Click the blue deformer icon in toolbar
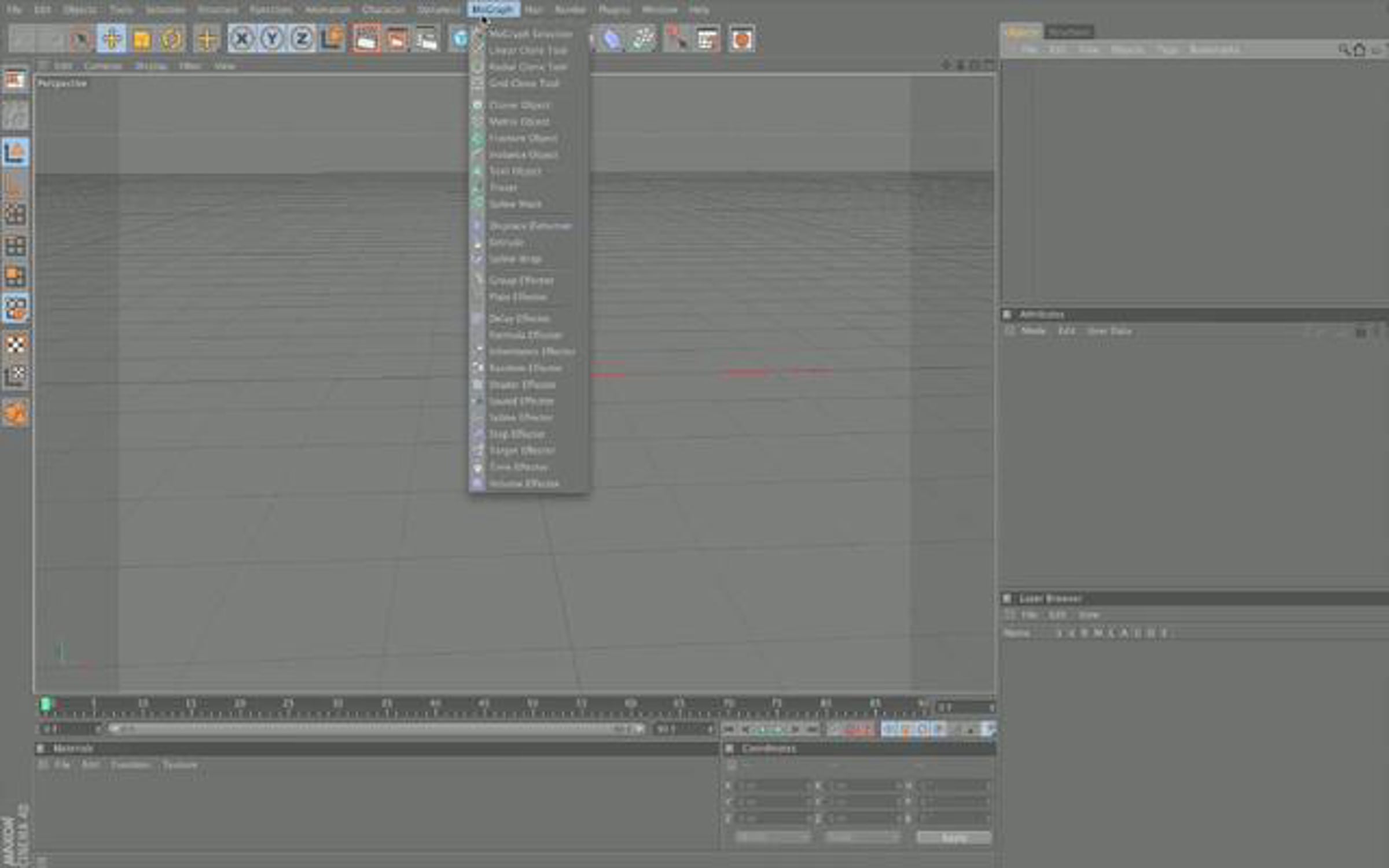This screenshot has height=868, width=1389. [x=612, y=39]
